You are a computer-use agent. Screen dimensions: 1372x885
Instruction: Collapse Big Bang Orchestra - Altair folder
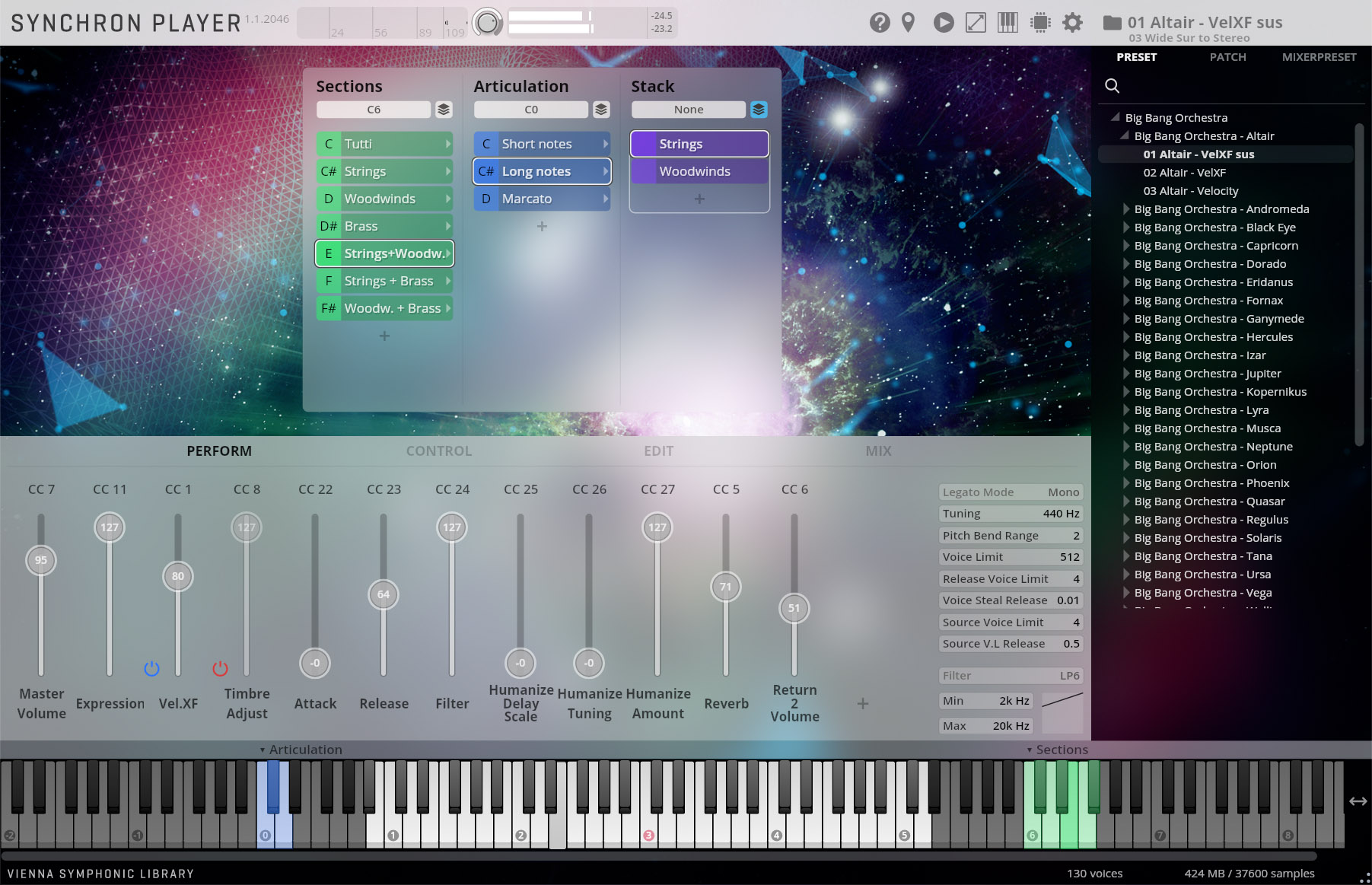1124,135
